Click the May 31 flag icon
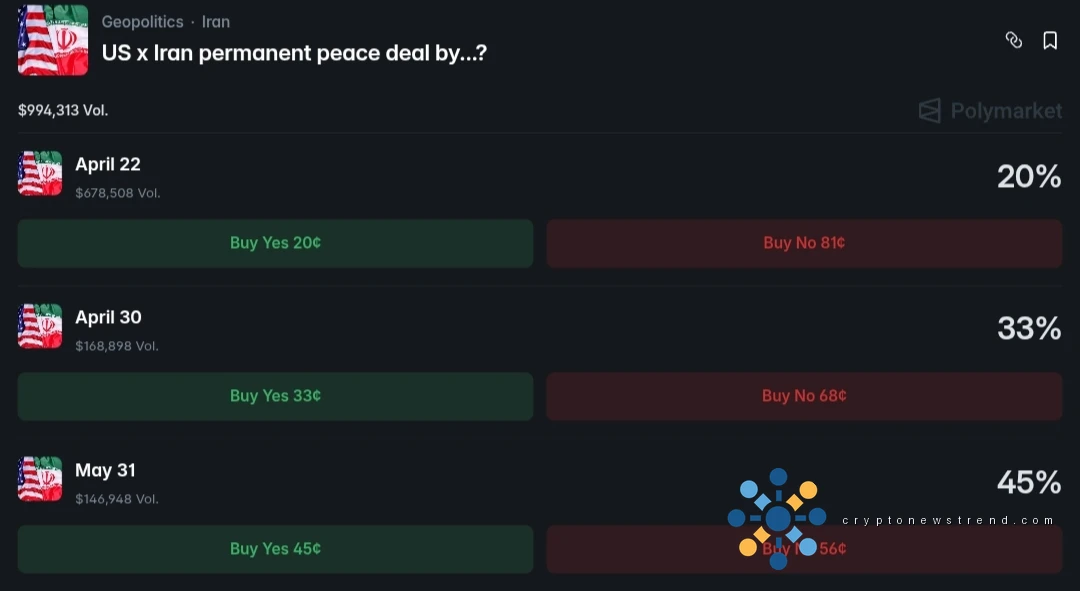This screenshot has width=1080, height=591. coord(40,479)
